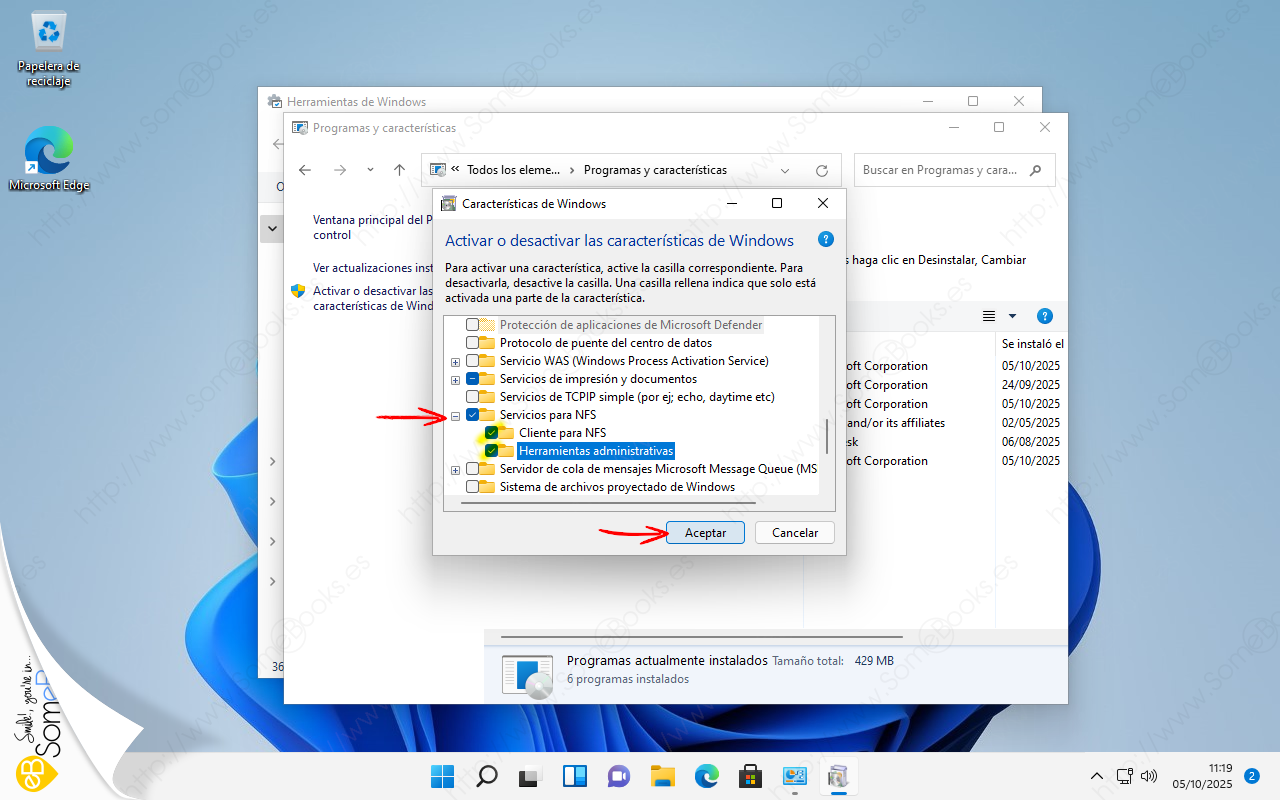
Task: Open Microsoft Edge from the taskbar
Action: pyautogui.click(x=706, y=777)
